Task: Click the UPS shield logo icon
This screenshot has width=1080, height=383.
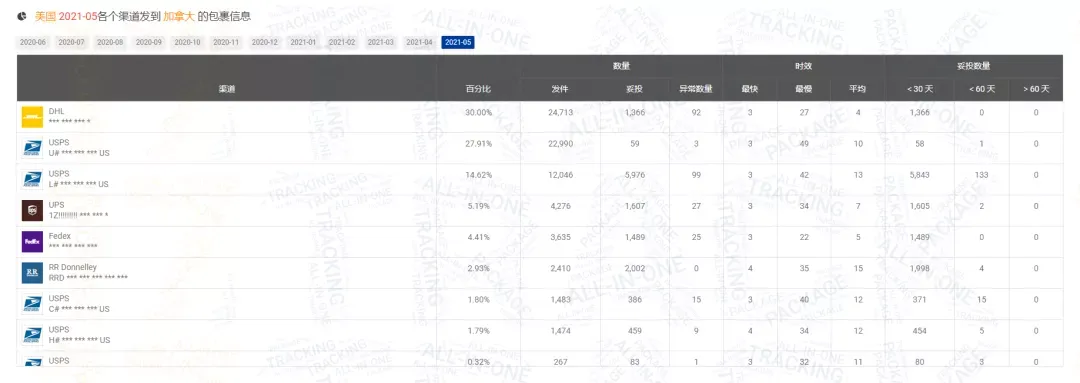Action: (32, 210)
